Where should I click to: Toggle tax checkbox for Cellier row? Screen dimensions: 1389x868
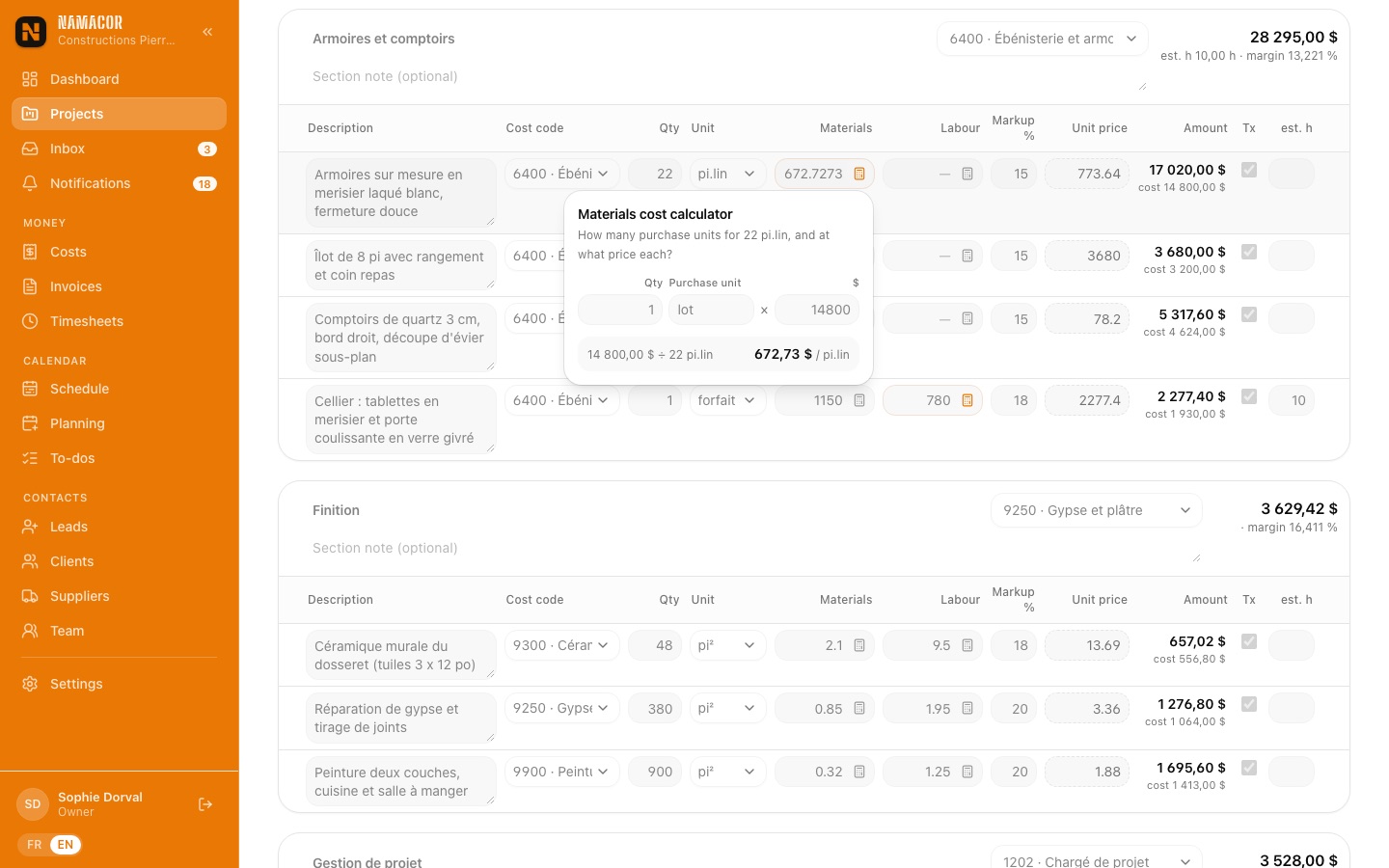[1249, 396]
